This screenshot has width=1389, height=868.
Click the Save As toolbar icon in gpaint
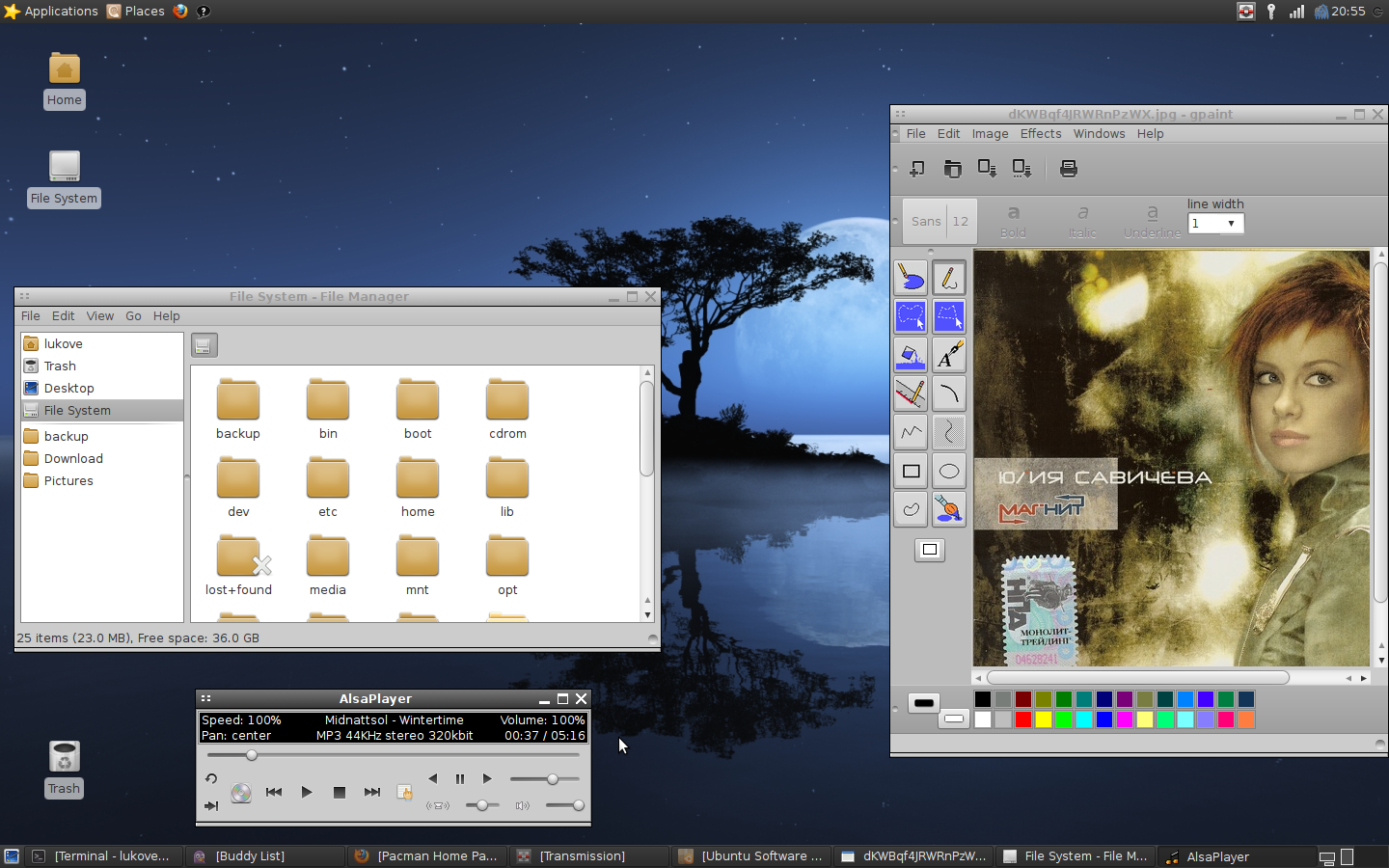click(x=1021, y=169)
